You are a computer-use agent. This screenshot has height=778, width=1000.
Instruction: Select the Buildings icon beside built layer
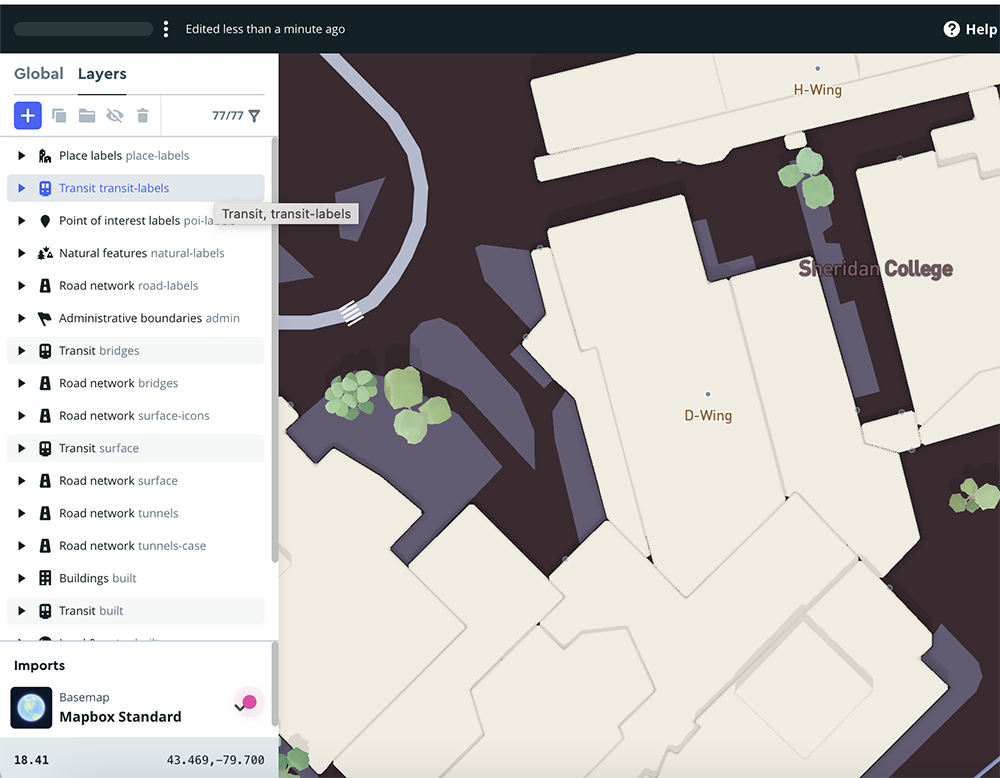(x=44, y=578)
